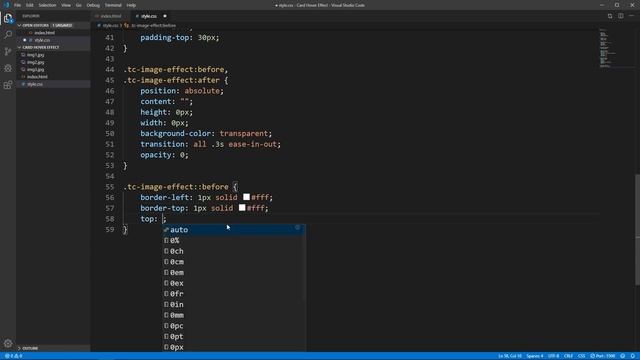The height and width of the screenshot is (360, 640).
Task: Open the editor More Actions menu
Action: pyautogui.click(x=631, y=16)
